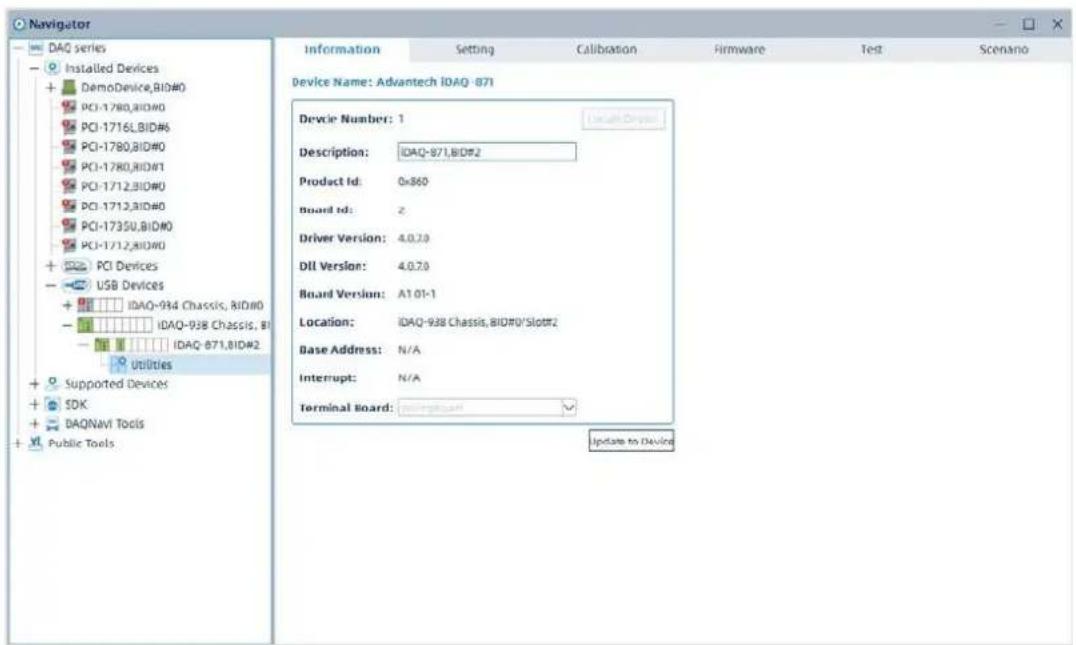Click the Supported Devices icon
The height and width of the screenshot is (645, 1076).
coord(52,384)
